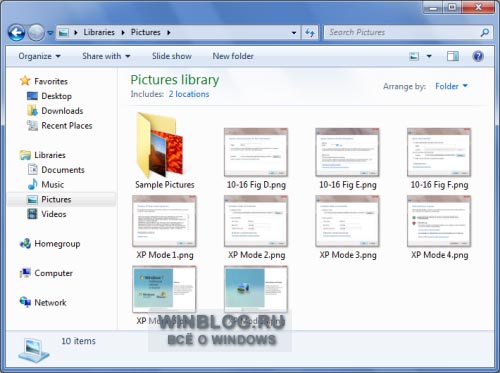Select Favorites in the navigation pane

pyautogui.click(x=51, y=81)
